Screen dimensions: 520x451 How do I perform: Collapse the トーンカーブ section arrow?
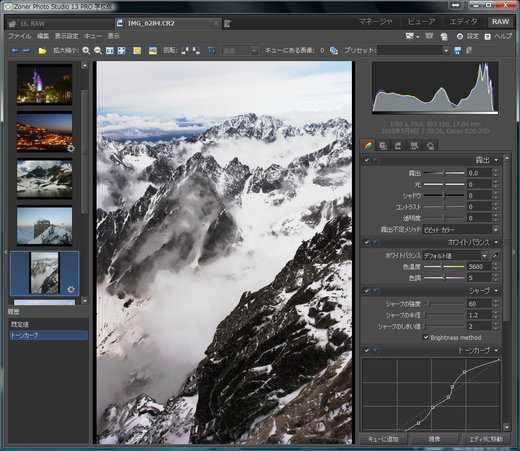pos(497,350)
